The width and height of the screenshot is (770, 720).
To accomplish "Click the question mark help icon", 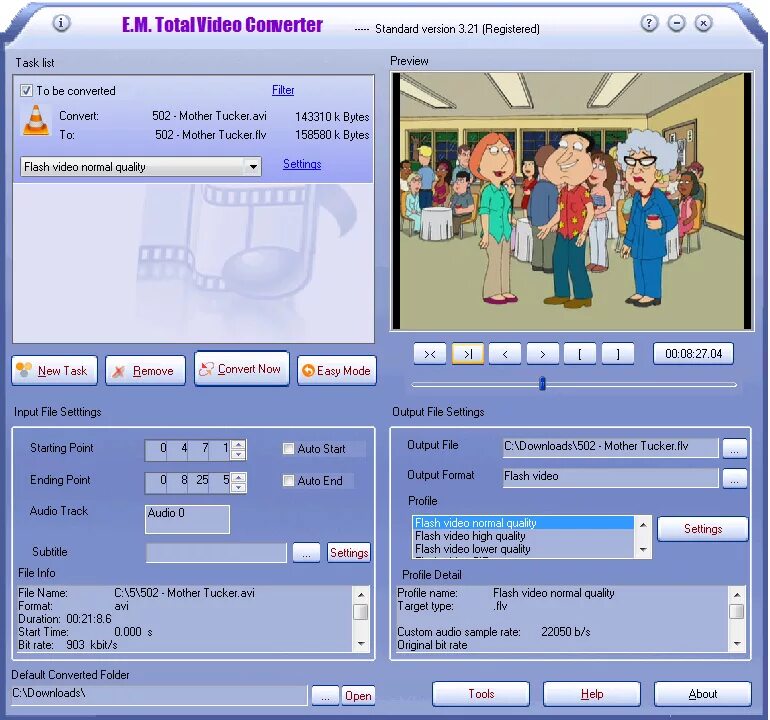I will pyautogui.click(x=649, y=23).
